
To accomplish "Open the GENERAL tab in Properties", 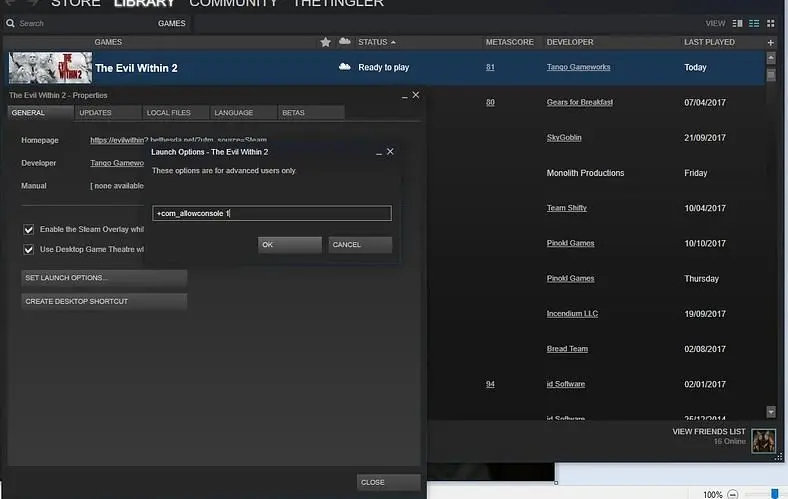I will (x=40, y=113).
